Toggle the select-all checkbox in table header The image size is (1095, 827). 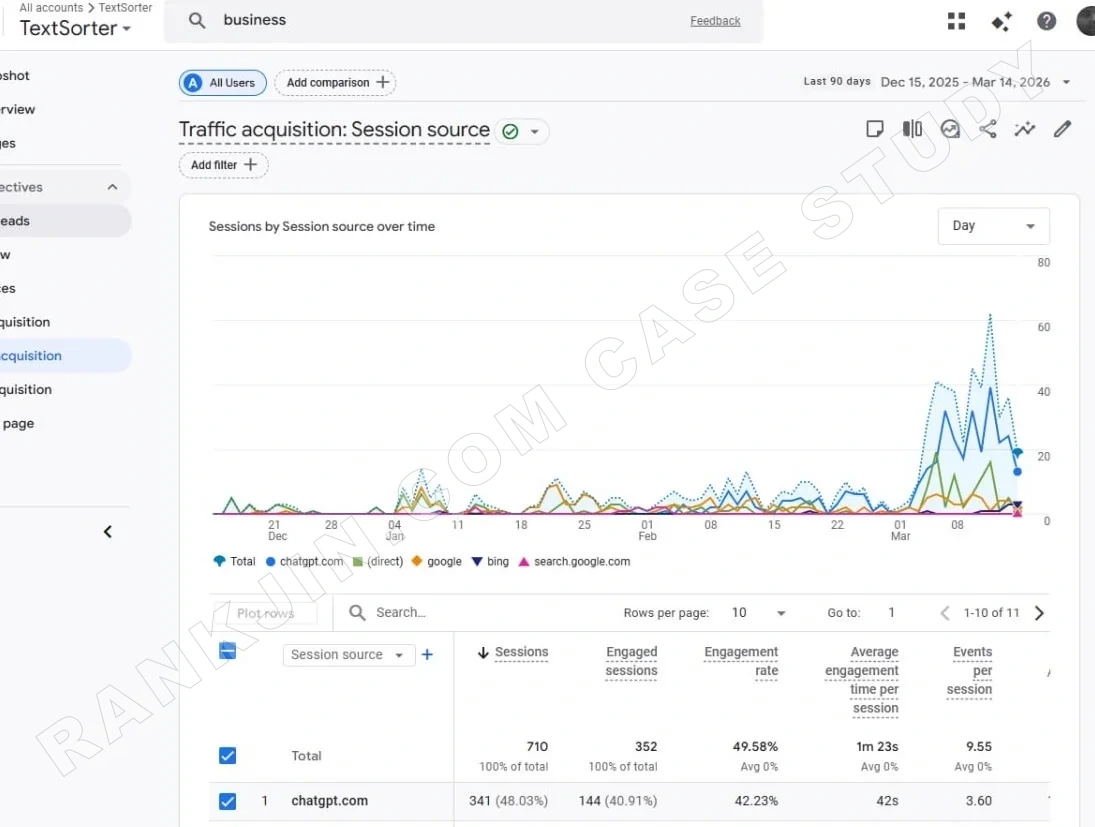click(227, 650)
